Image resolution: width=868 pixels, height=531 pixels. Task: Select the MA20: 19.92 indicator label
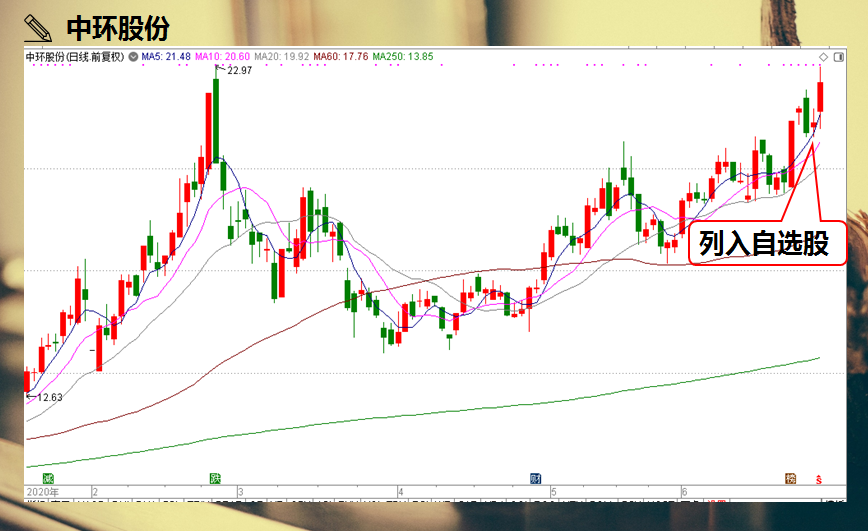[282, 56]
